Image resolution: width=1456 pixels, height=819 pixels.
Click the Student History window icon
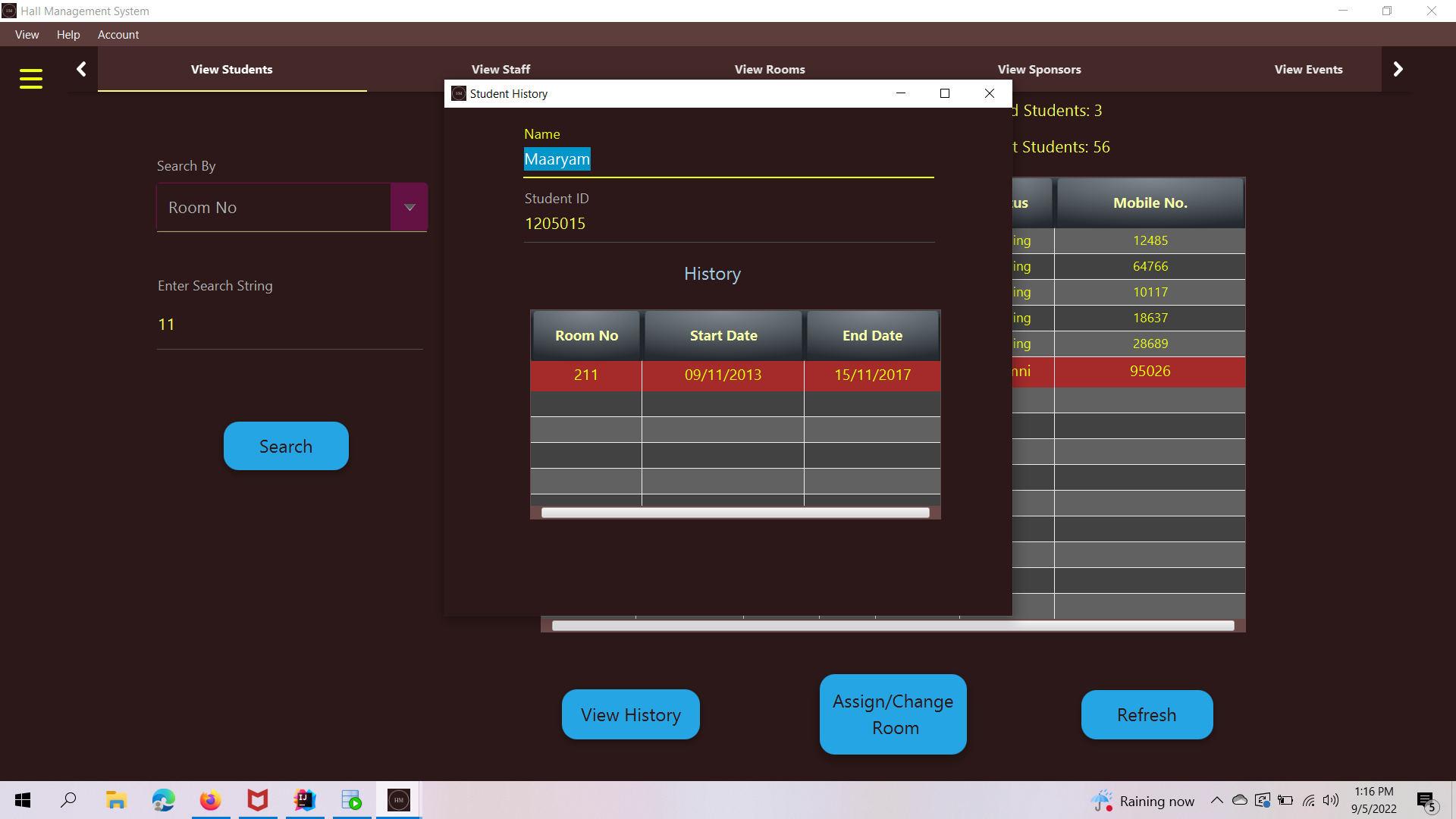(x=458, y=93)
